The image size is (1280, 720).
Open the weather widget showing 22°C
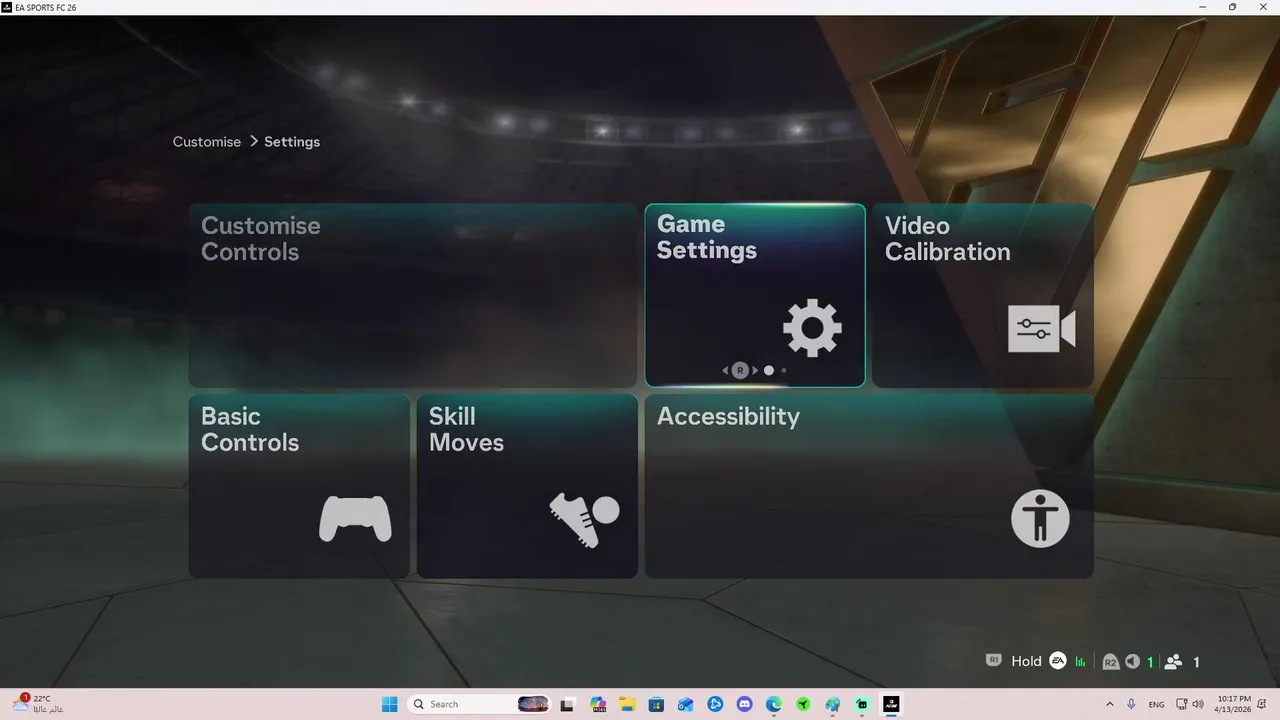38,704
